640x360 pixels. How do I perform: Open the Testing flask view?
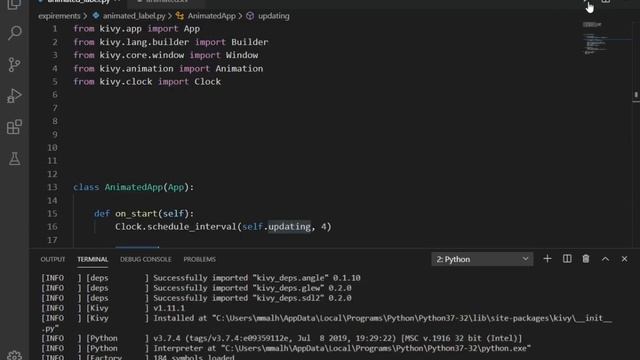point(14,158)
